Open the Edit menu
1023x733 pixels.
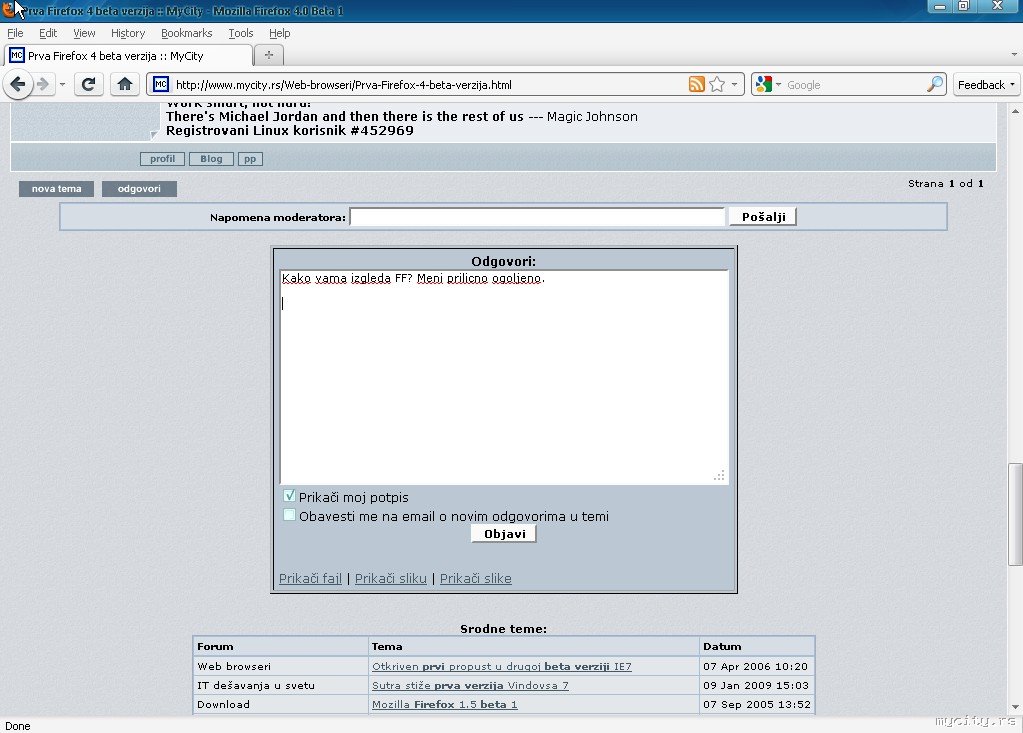(x=48, y=33)
